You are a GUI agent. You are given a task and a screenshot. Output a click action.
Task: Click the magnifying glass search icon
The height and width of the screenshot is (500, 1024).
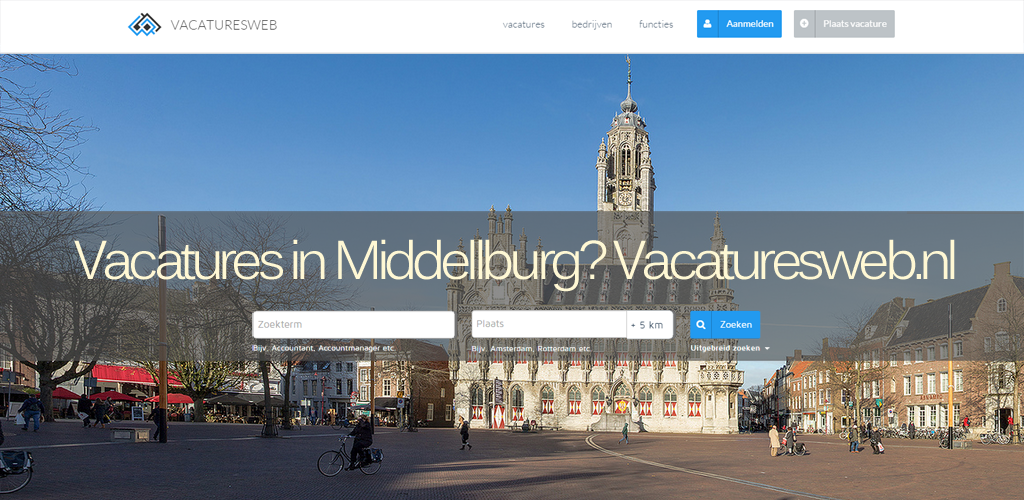(x=701, y=324)
